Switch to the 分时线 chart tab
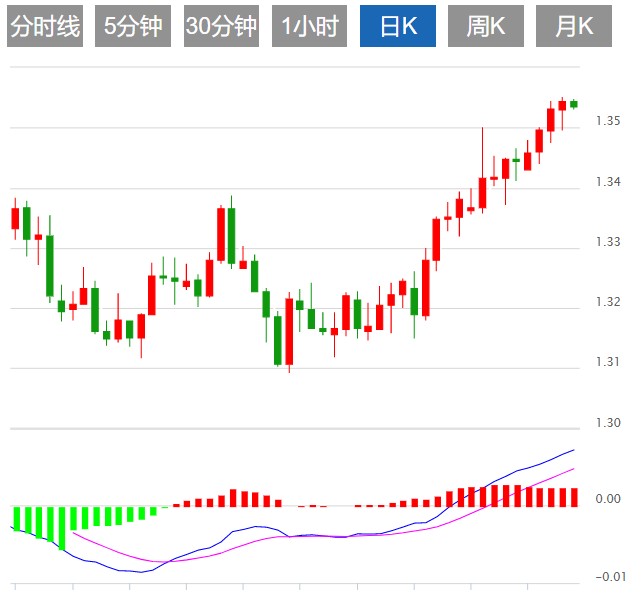632x590 pixels. click(x=45, y=26)
